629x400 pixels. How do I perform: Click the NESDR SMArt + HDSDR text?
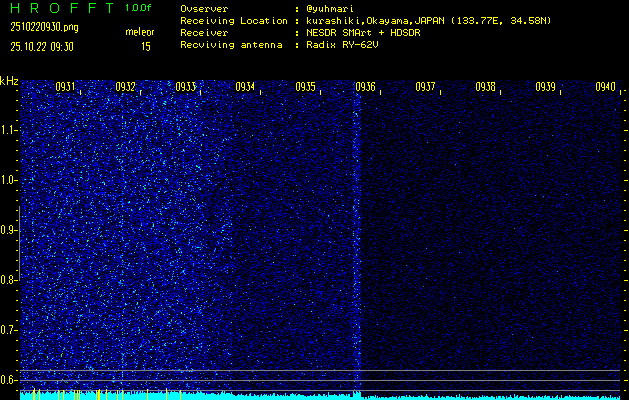tap(363, 33)
